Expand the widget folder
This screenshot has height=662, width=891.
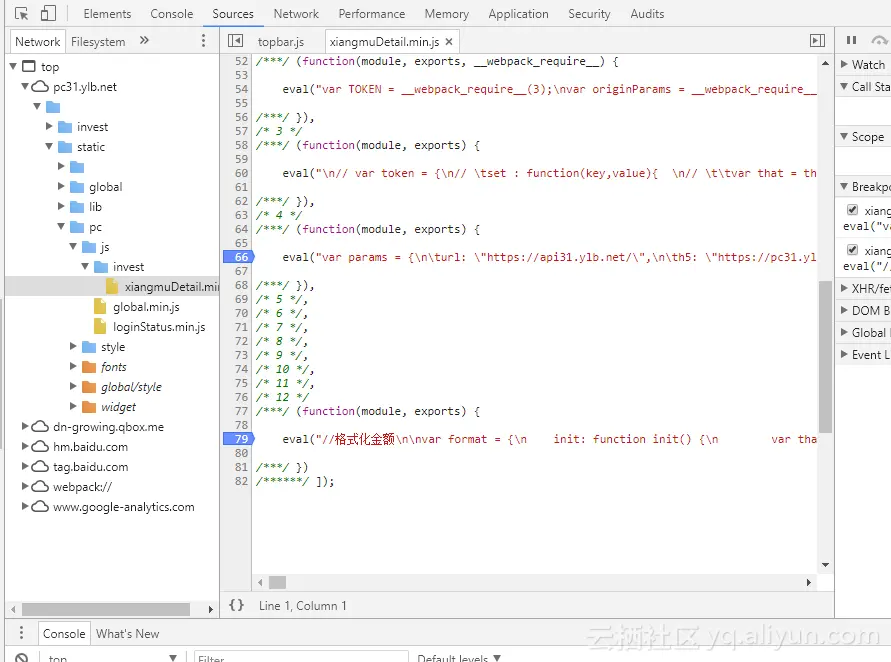pos(73,406)
